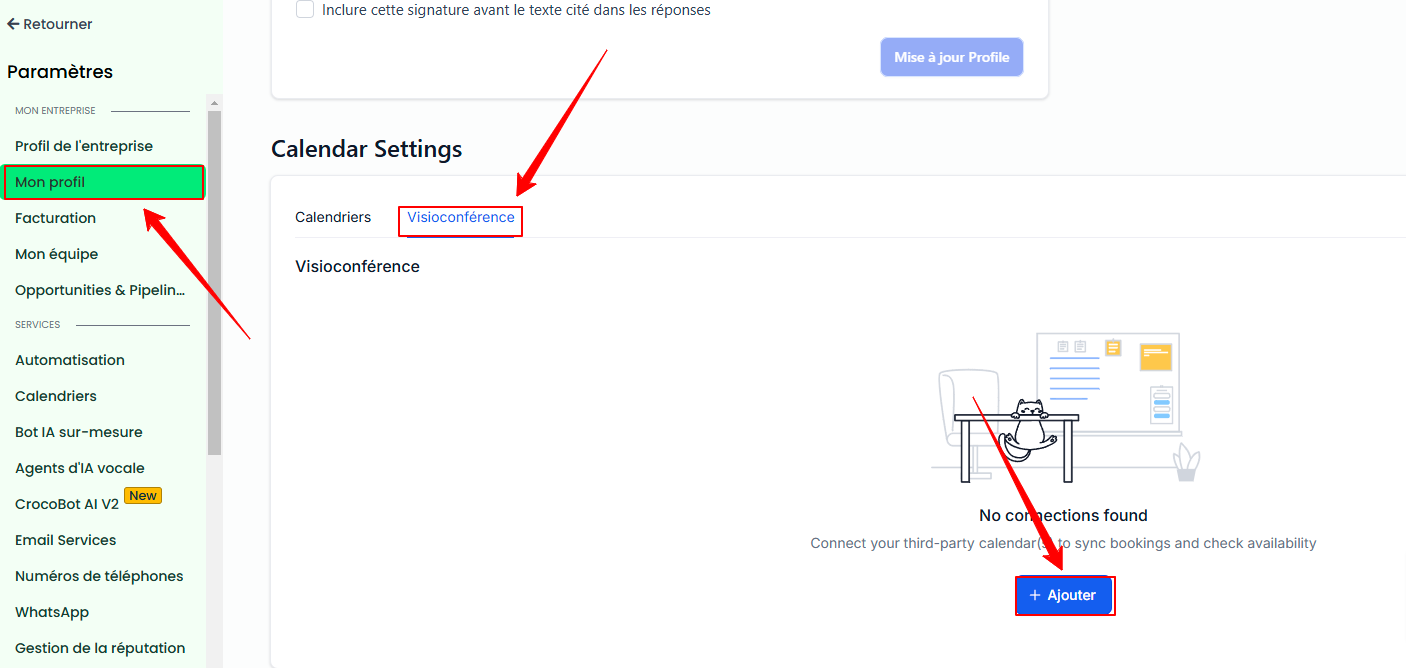This screenshot has width=1406, height=668.
Task: Switch to the Calendriers tab
Action: point(333,217)
